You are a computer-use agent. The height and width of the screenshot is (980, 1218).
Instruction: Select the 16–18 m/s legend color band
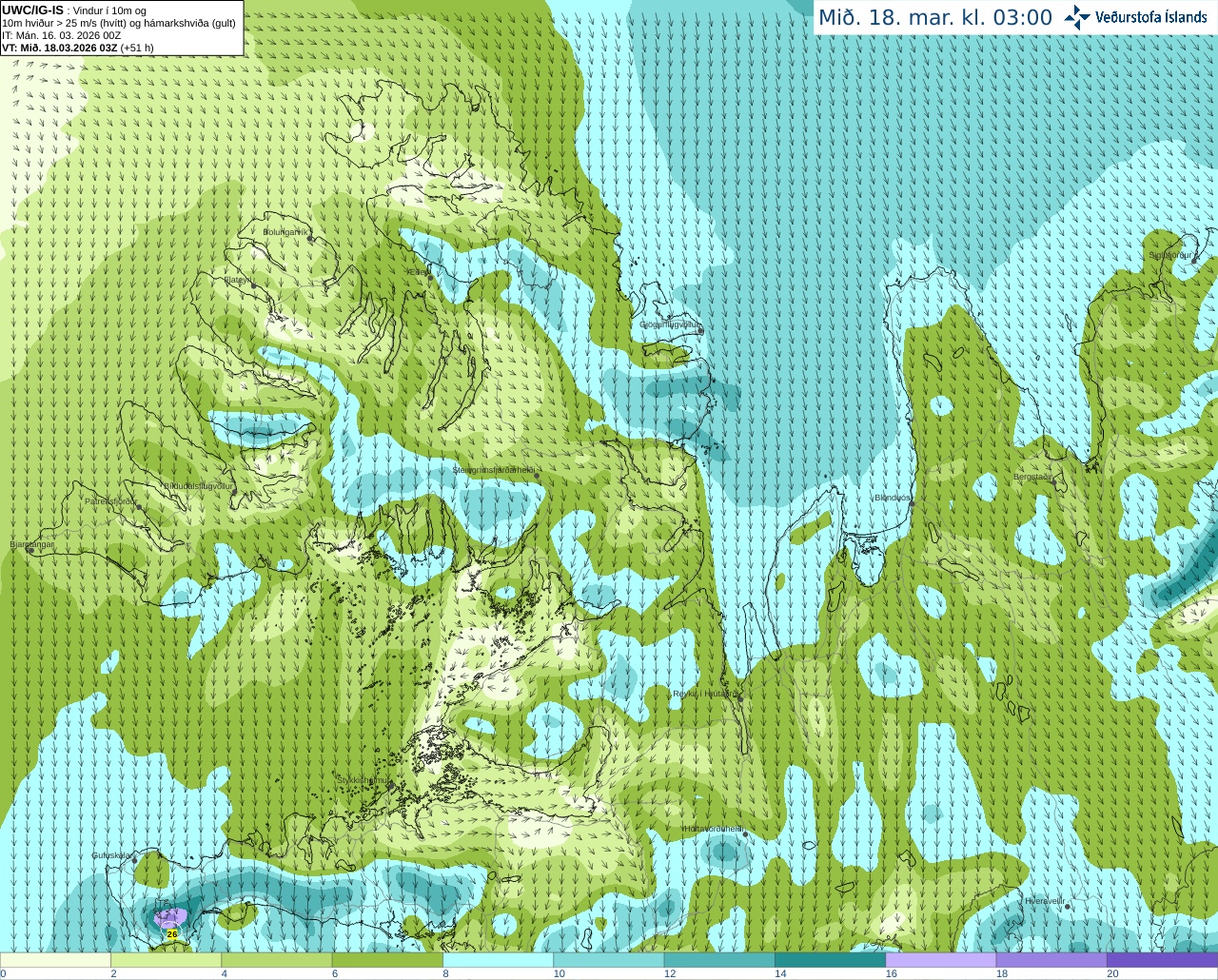pos(941,960)
